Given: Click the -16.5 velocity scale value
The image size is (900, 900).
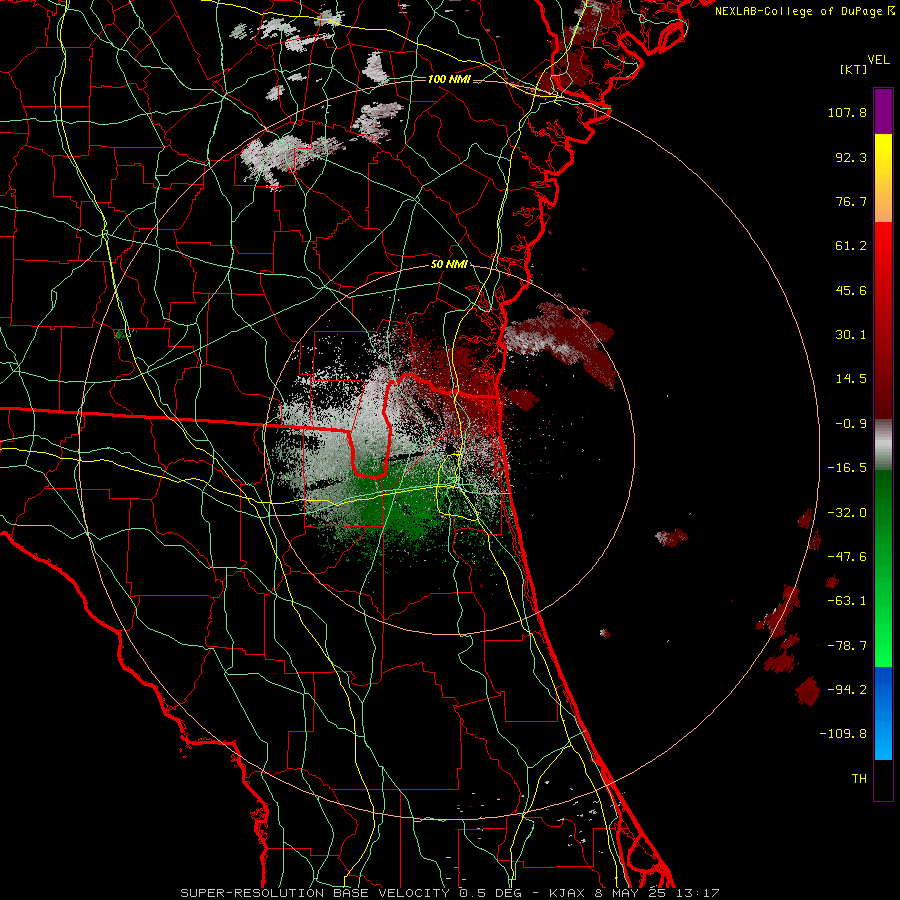Looking at the screenshot, I should [x=847, y=468].
